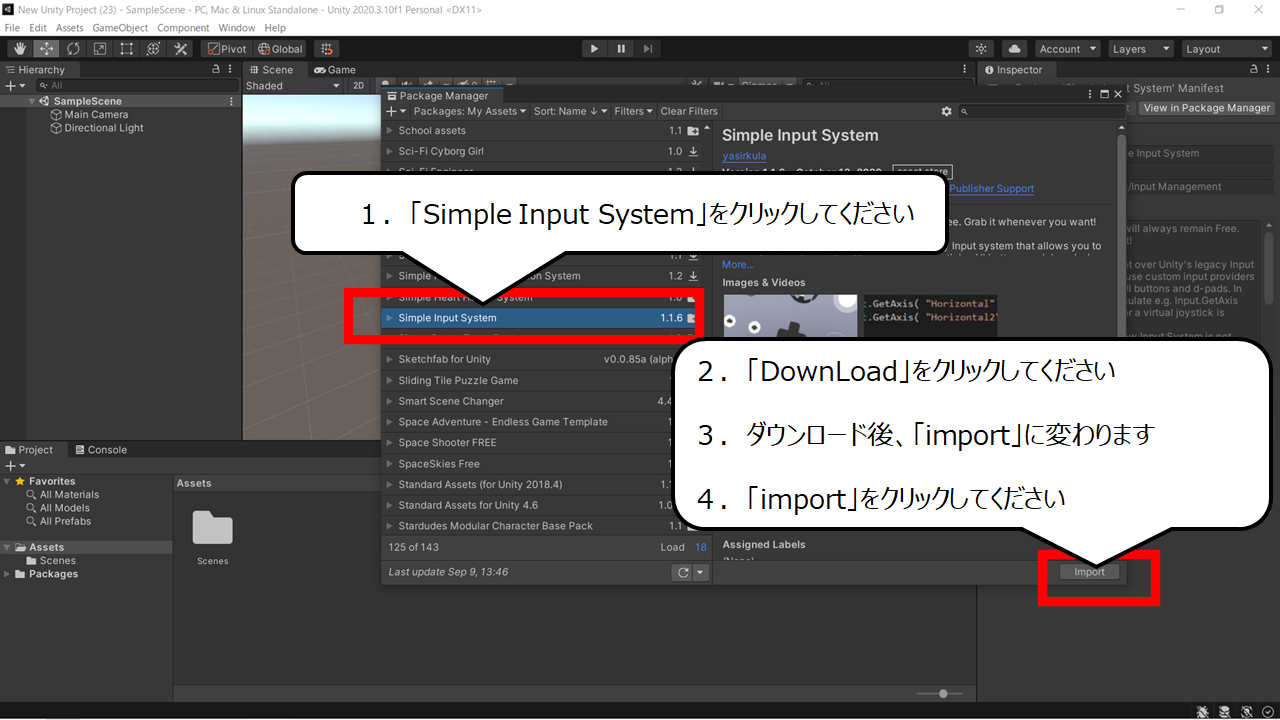Open the Window menu

[x=236, y=28]
